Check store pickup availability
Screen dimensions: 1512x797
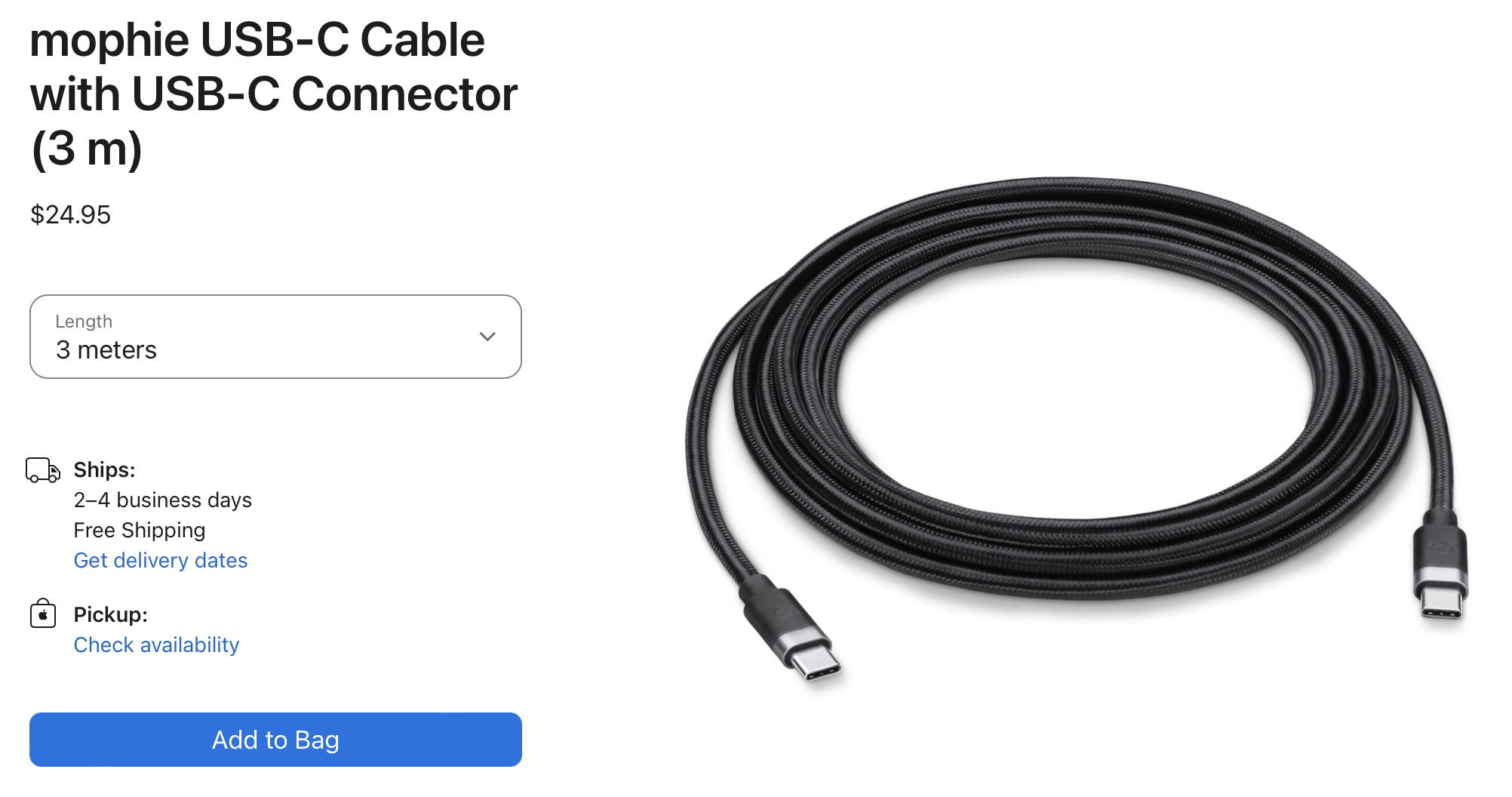point(156,645)
